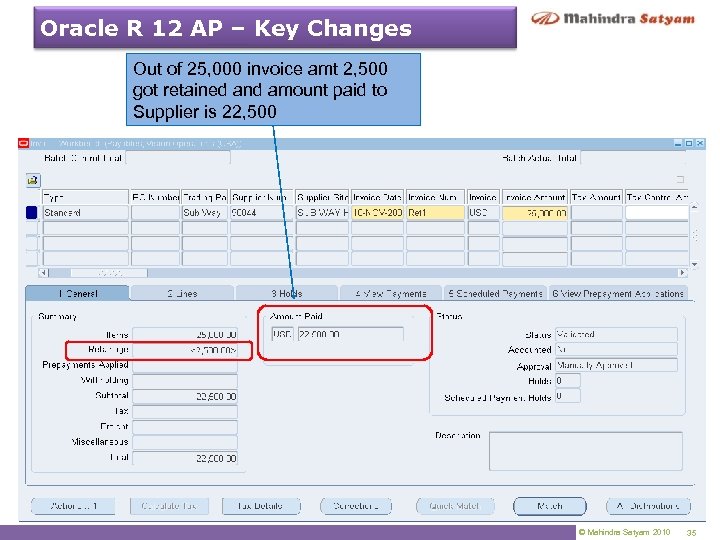Open View Prepayment Applications tab

618,293
